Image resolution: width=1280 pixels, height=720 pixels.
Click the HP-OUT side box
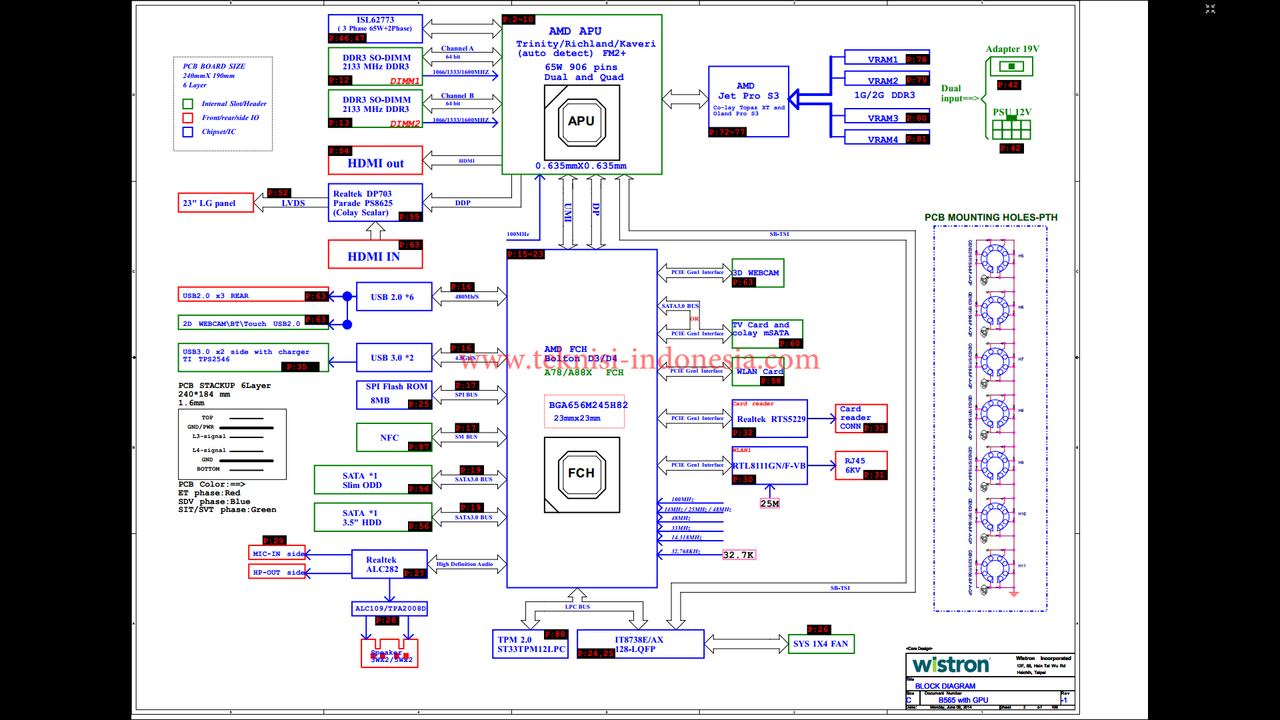(x=278, y=572)
